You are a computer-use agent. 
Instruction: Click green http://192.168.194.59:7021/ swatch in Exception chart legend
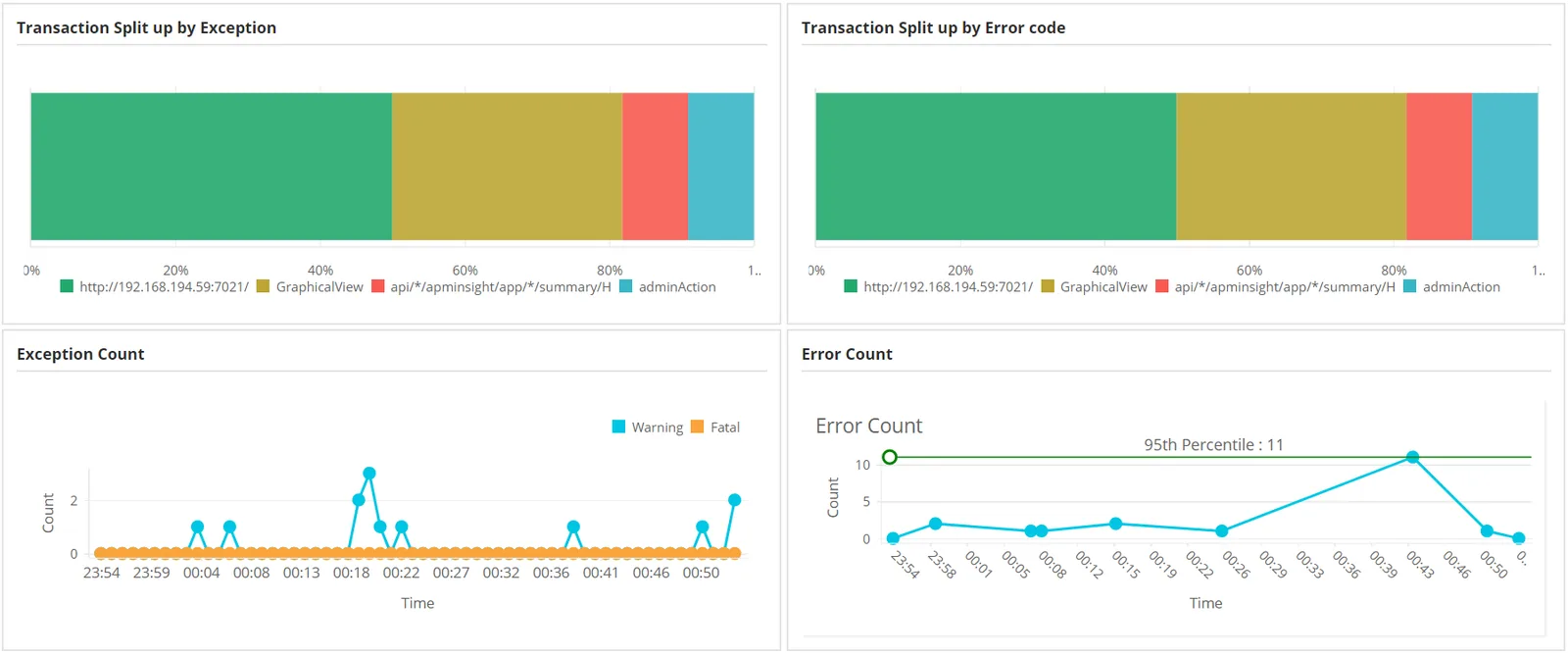[67, 286]
